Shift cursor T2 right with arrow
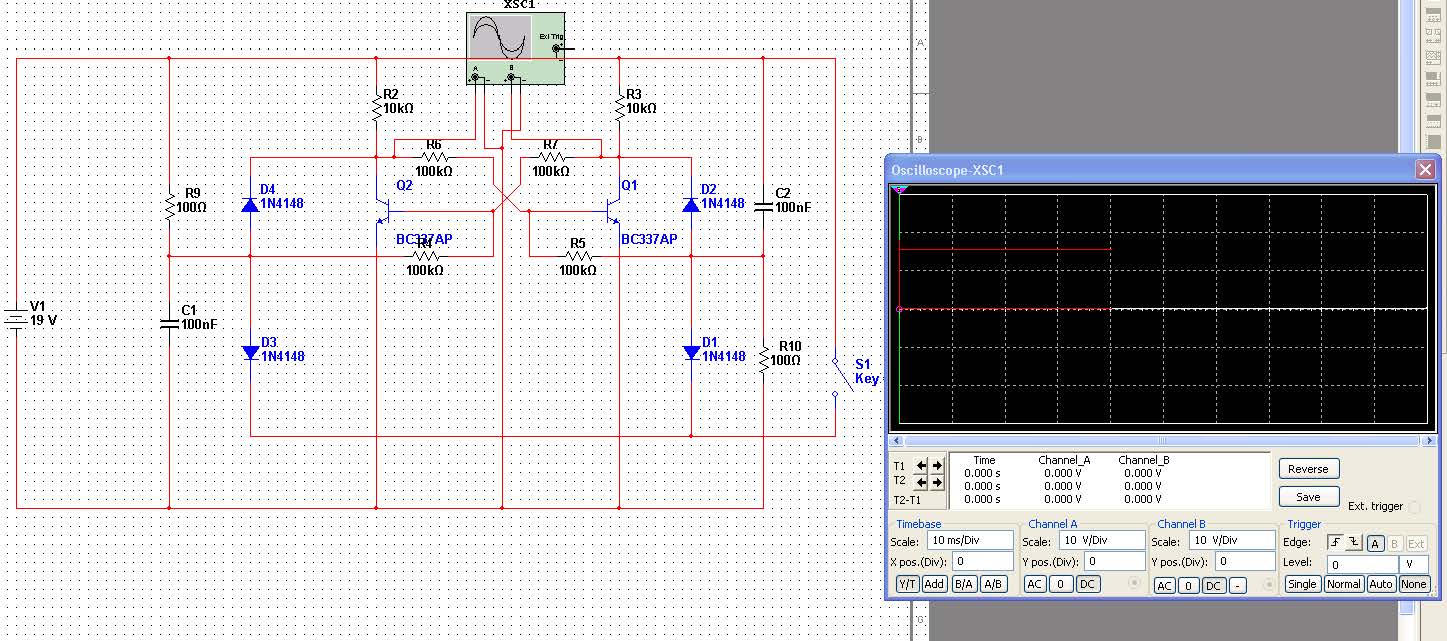 (x=937, y=482)
